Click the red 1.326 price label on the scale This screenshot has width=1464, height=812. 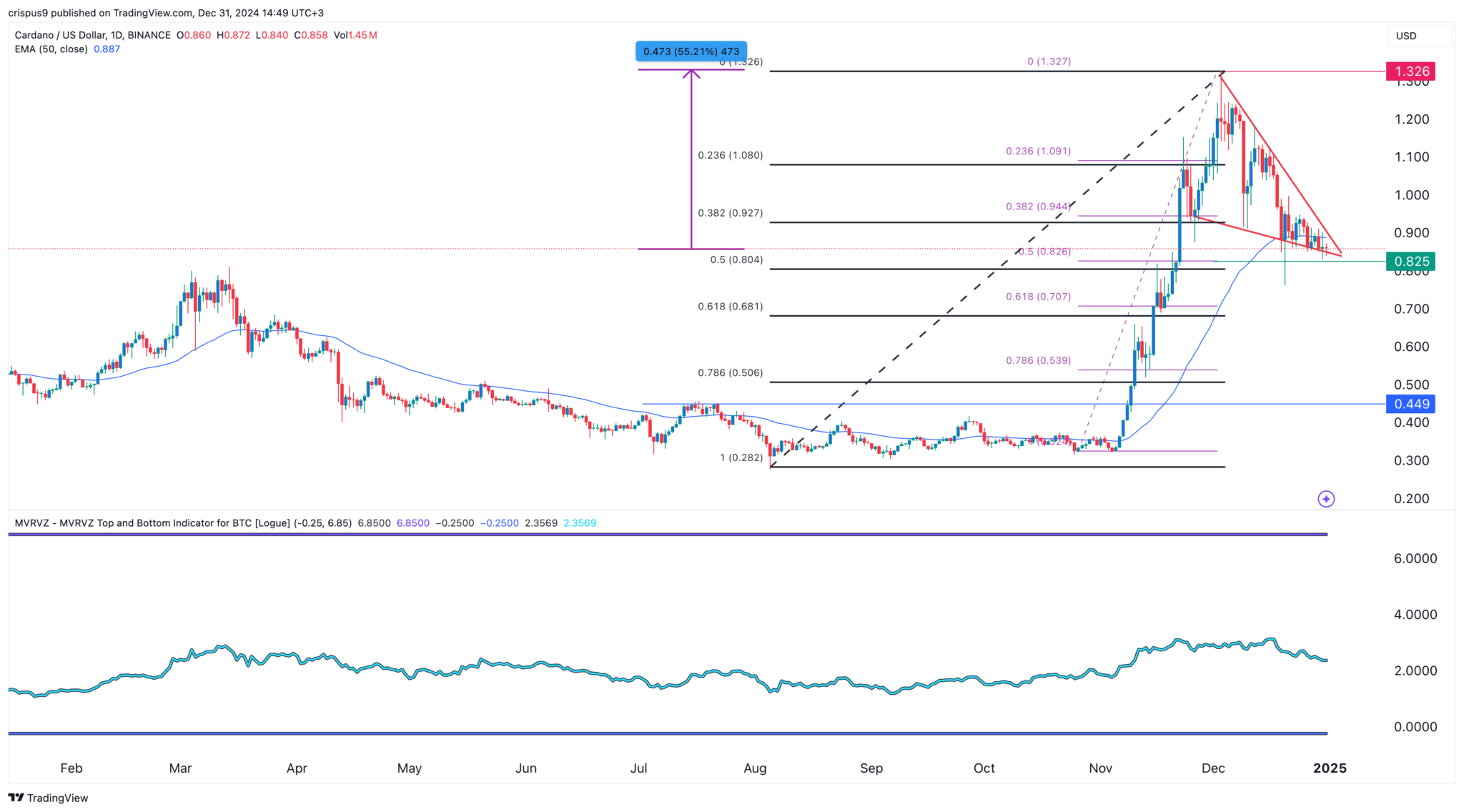[x=1409, y=71]
